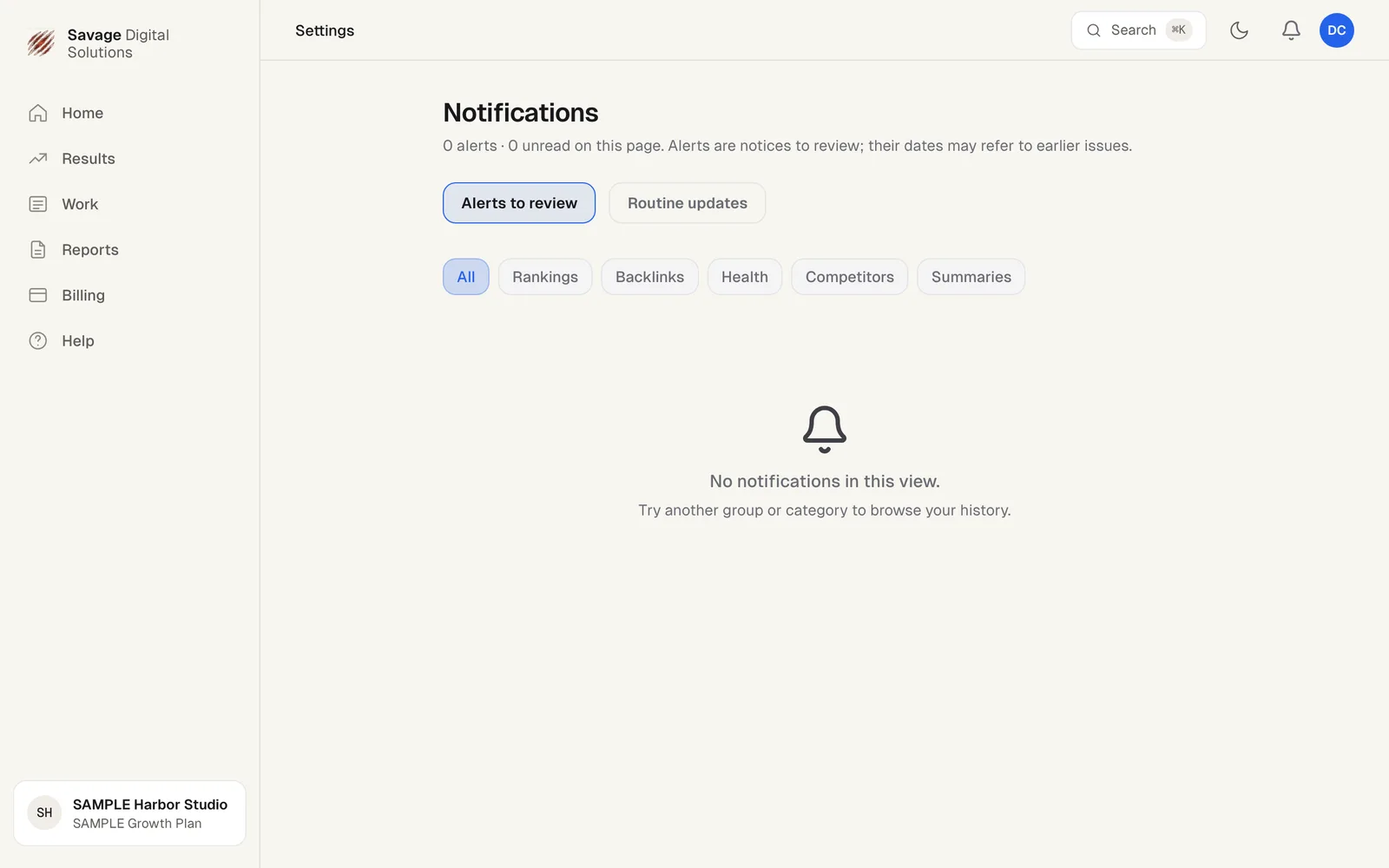Select the All category filter
1389x868 pixels.
(x=466, y=277)
